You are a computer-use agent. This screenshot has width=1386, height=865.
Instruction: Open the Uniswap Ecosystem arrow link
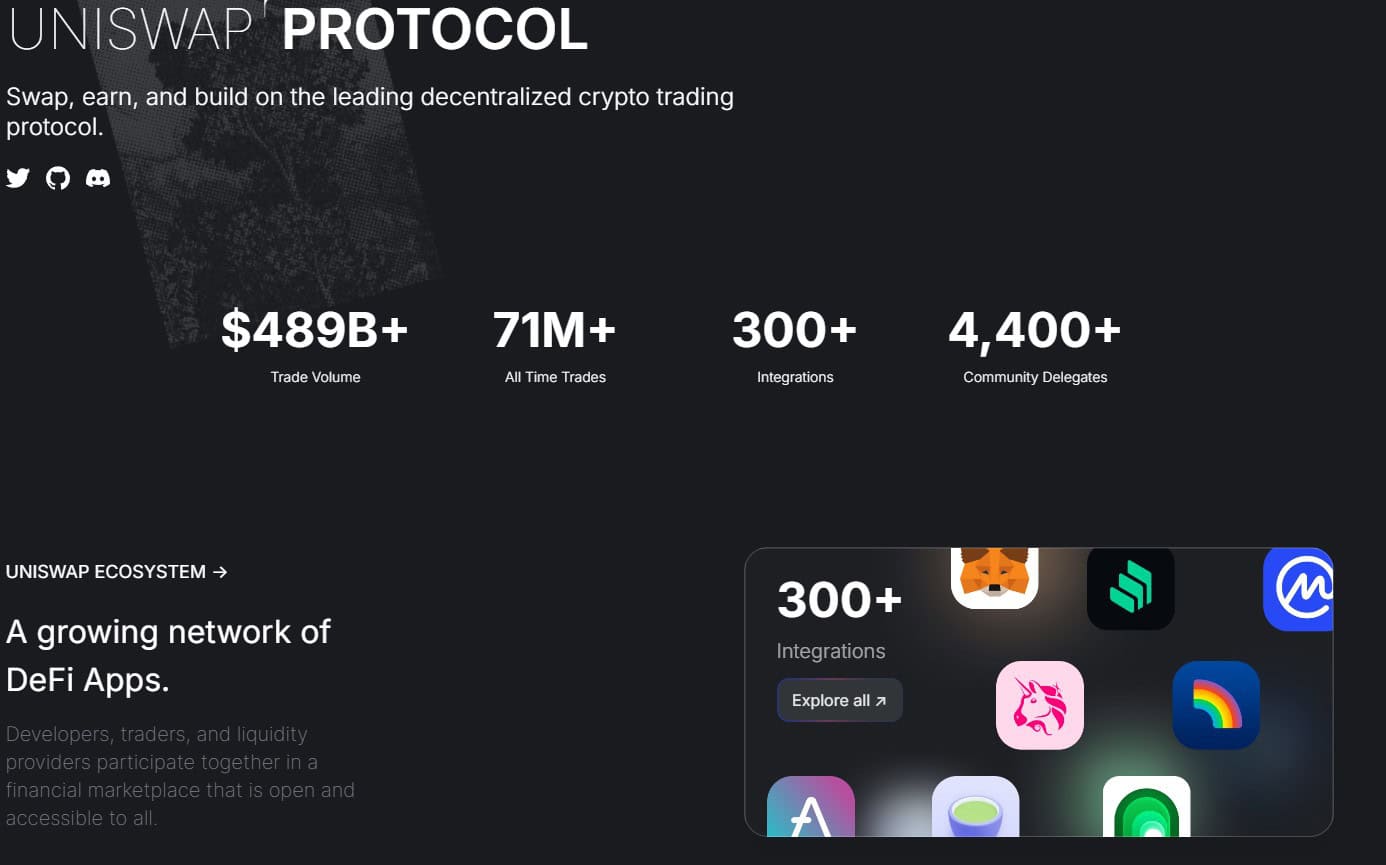point(117,572)
